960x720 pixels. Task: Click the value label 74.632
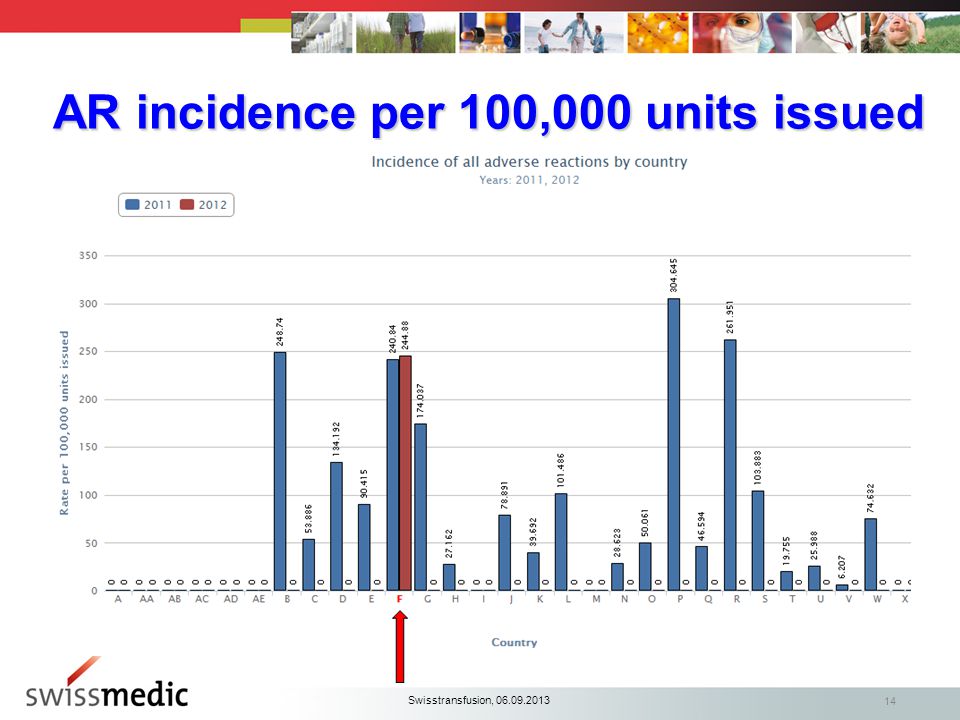point(871,498)
